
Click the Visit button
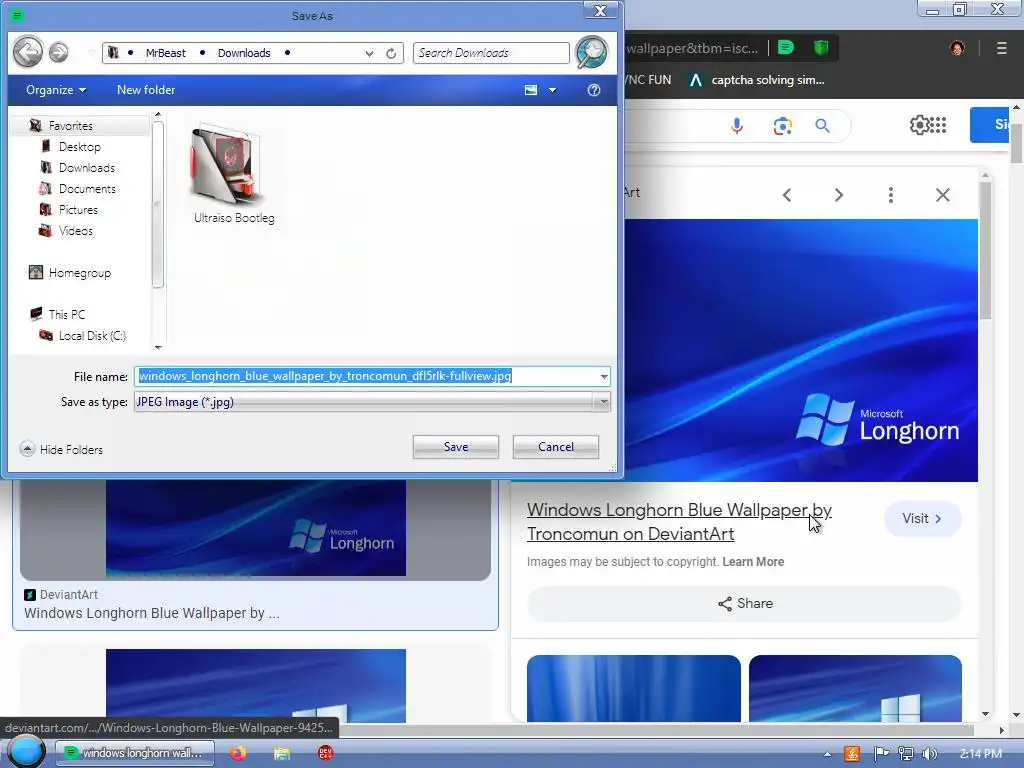click(922, 519)
